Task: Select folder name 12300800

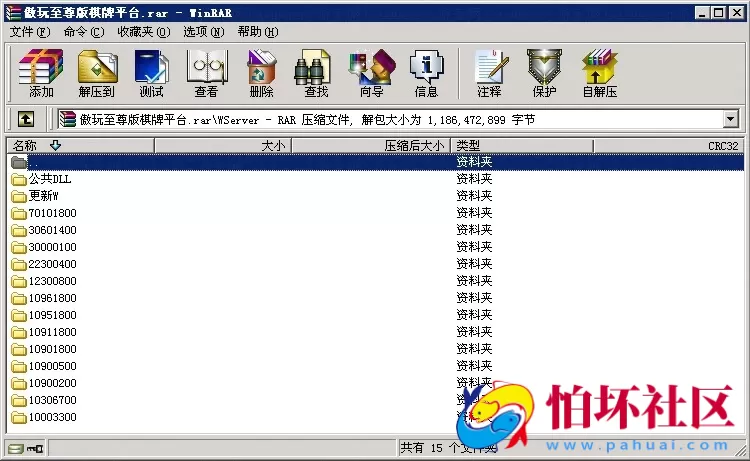Action: tap(53, 281)
